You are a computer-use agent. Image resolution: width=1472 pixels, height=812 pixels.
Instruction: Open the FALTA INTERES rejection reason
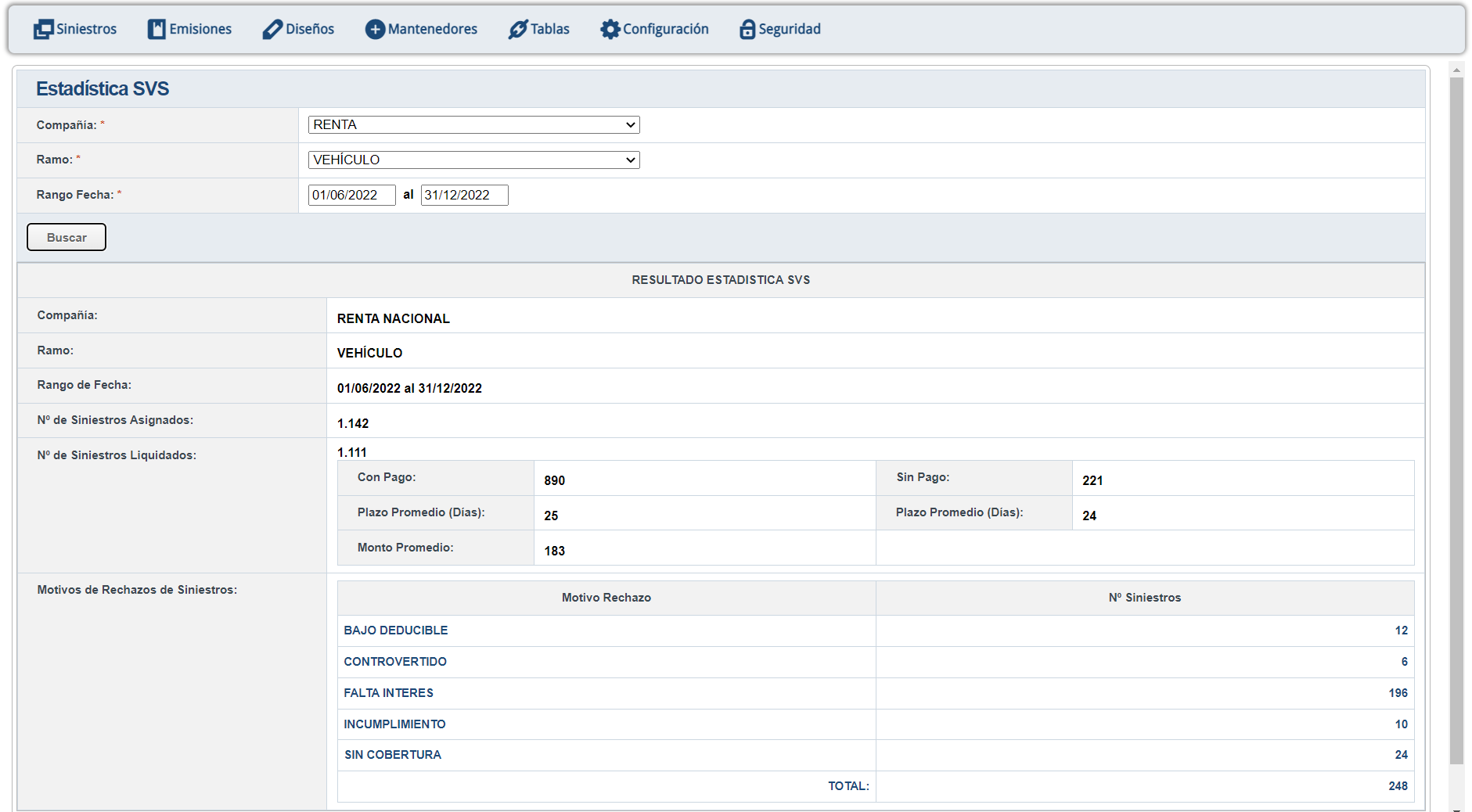coord(388,693)
